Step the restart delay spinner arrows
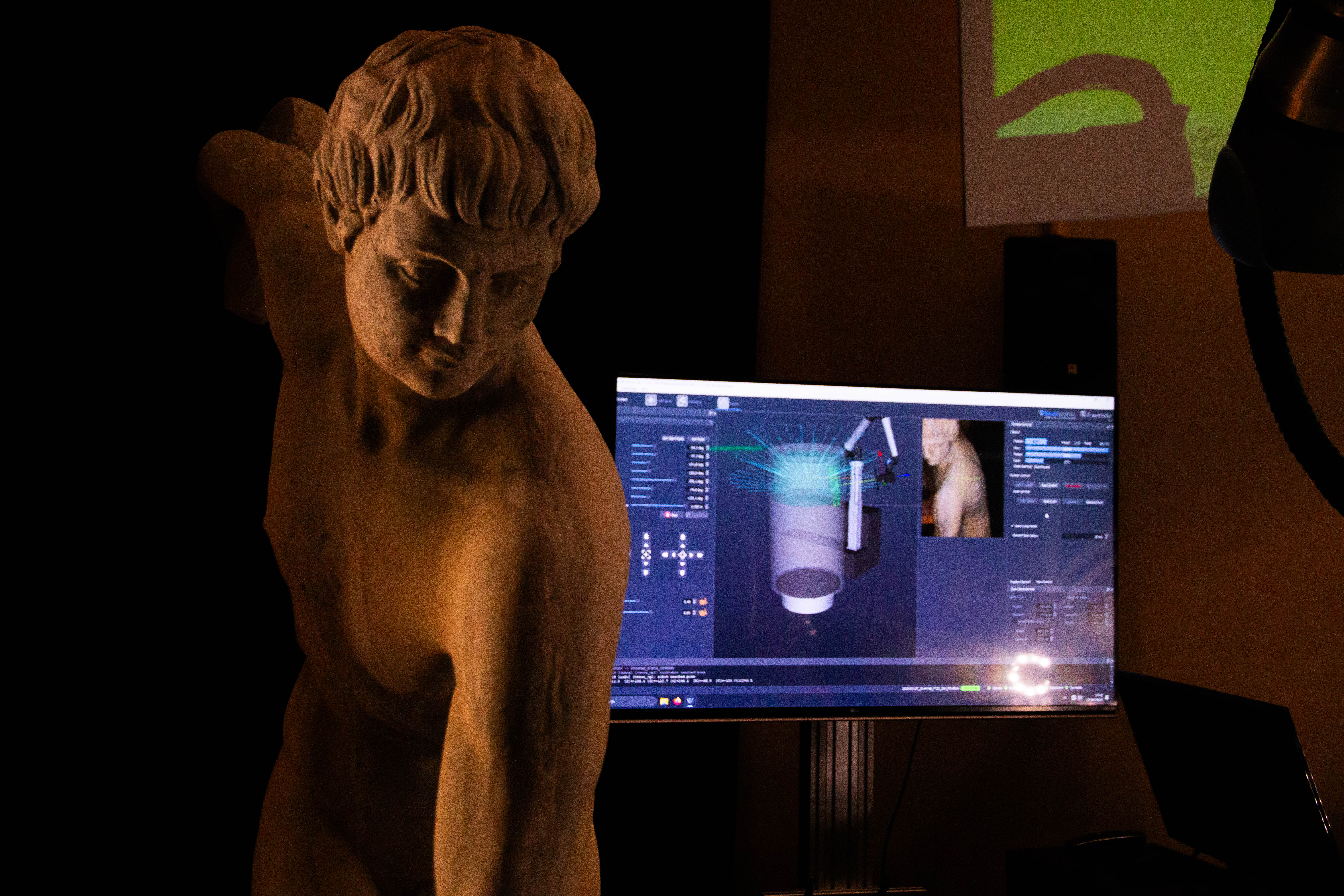Screen dimensions: 1344x896 pyautogui.click(x=1106, y=537)
